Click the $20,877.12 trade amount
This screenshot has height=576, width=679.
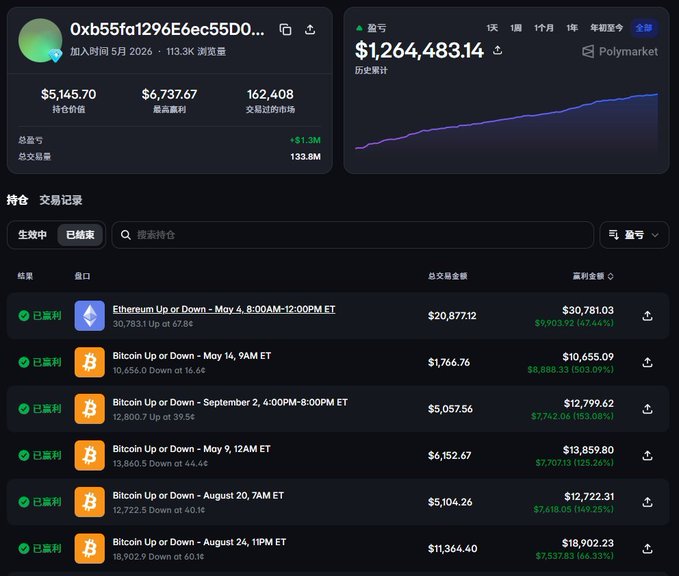tap(452, 316)
